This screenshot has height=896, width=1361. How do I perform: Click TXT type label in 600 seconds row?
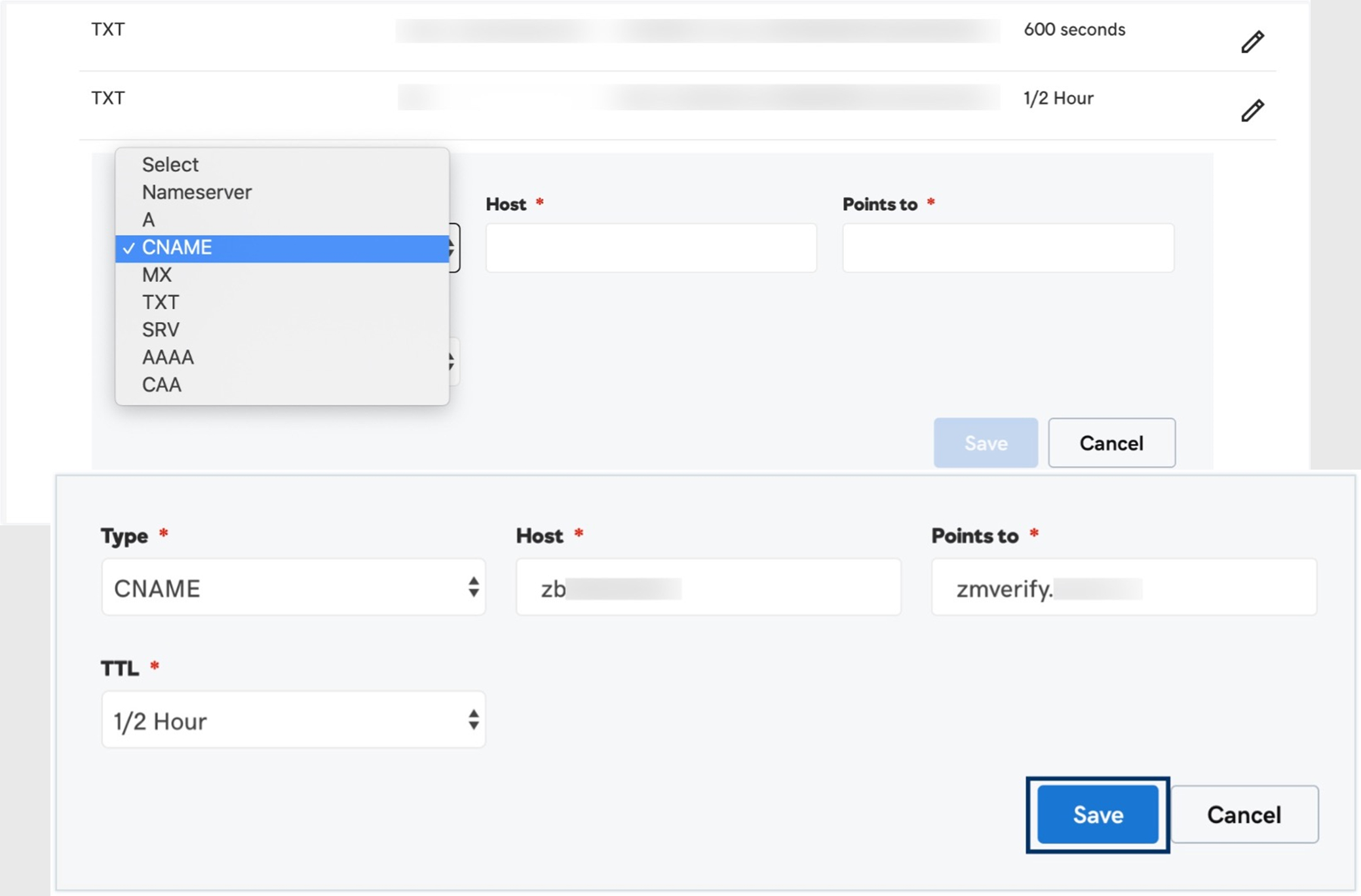tap(108, 29)
